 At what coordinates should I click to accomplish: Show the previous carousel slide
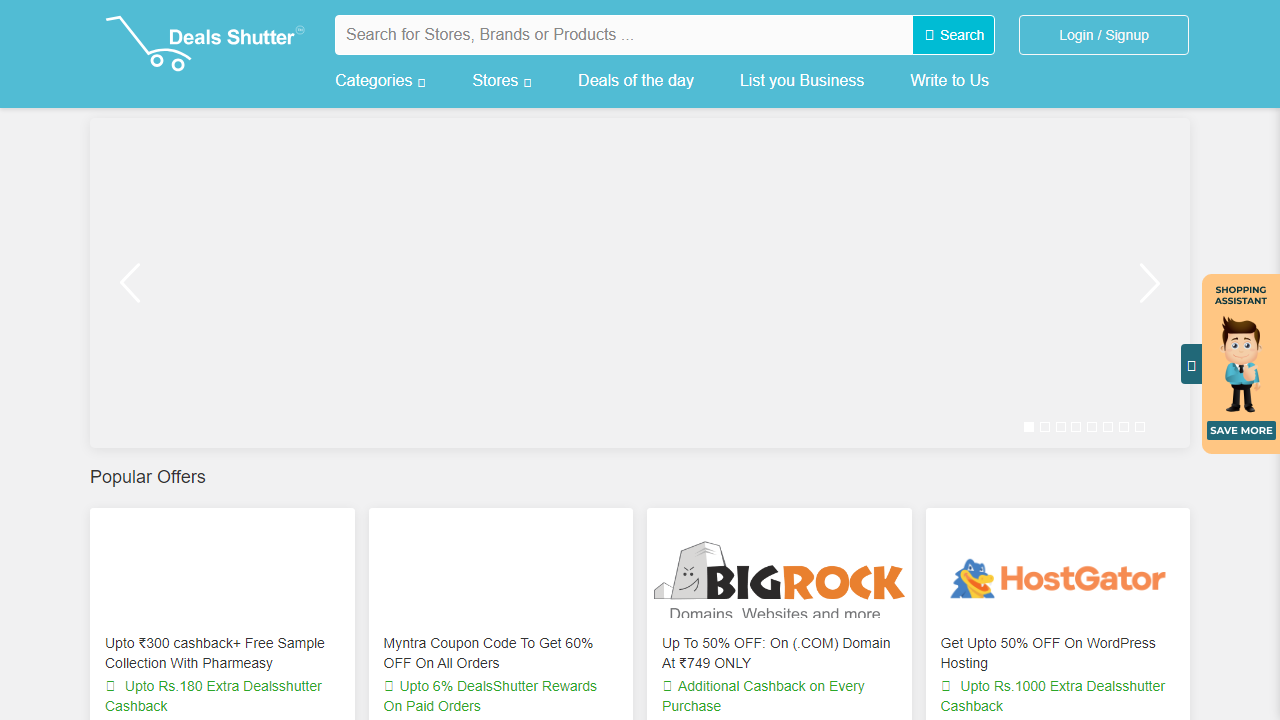(130, 284)
